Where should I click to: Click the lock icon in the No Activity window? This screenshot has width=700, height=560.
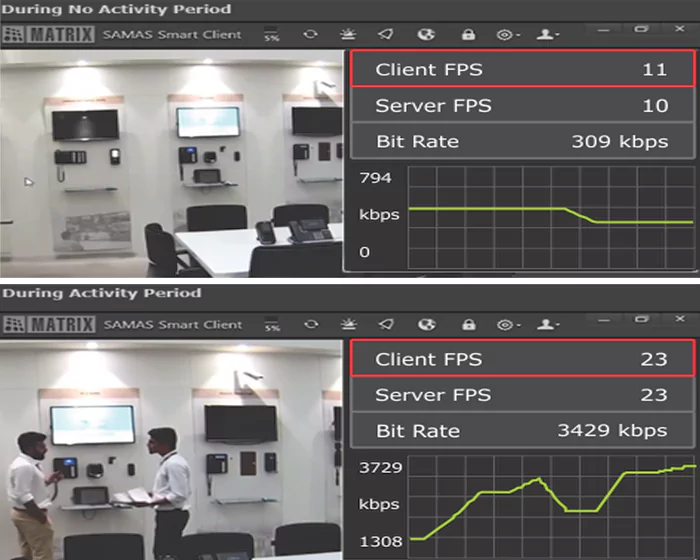467,34
